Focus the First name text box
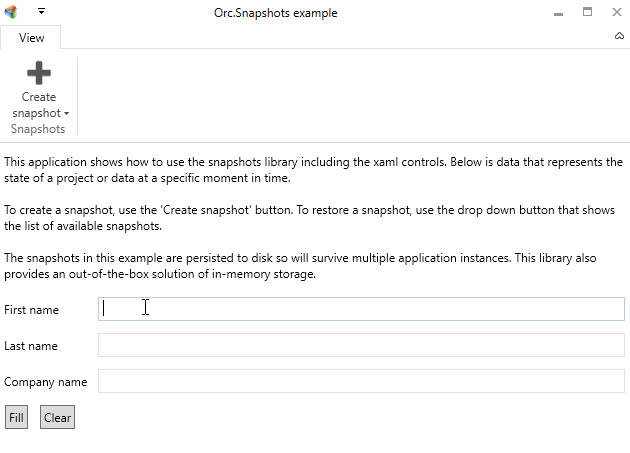 pos(361,309)
